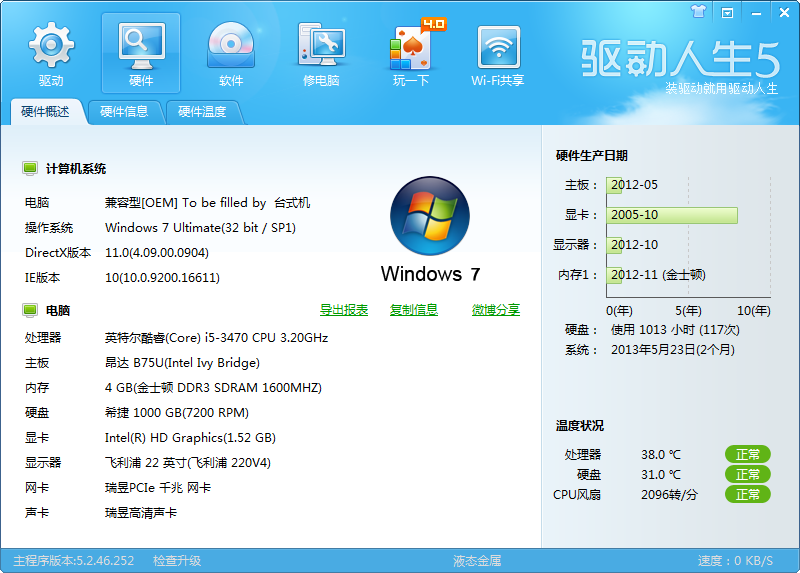Click the 电脑 section green icon
This screenshot has width=800, height=573.
pyautogui.click(x=30, y=310)
